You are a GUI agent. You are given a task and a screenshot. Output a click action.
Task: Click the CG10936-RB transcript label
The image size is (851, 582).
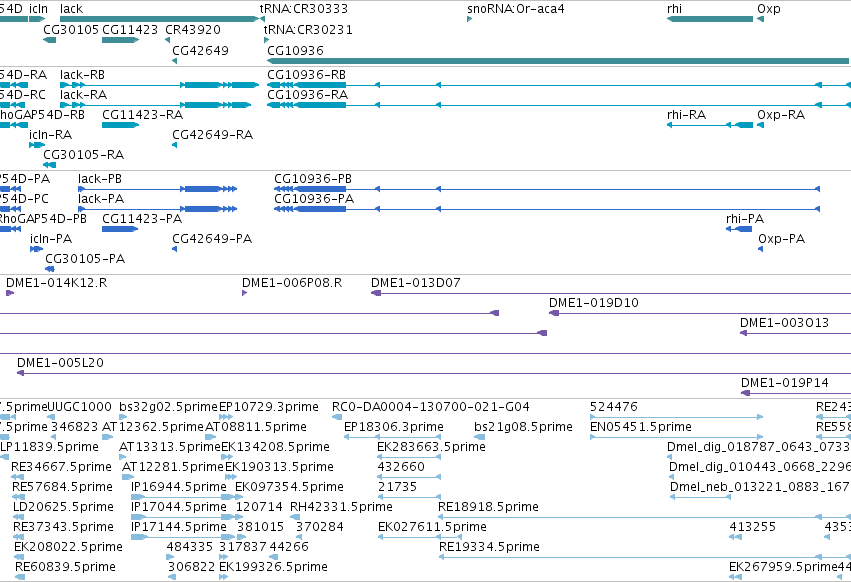tap(307, 74)
